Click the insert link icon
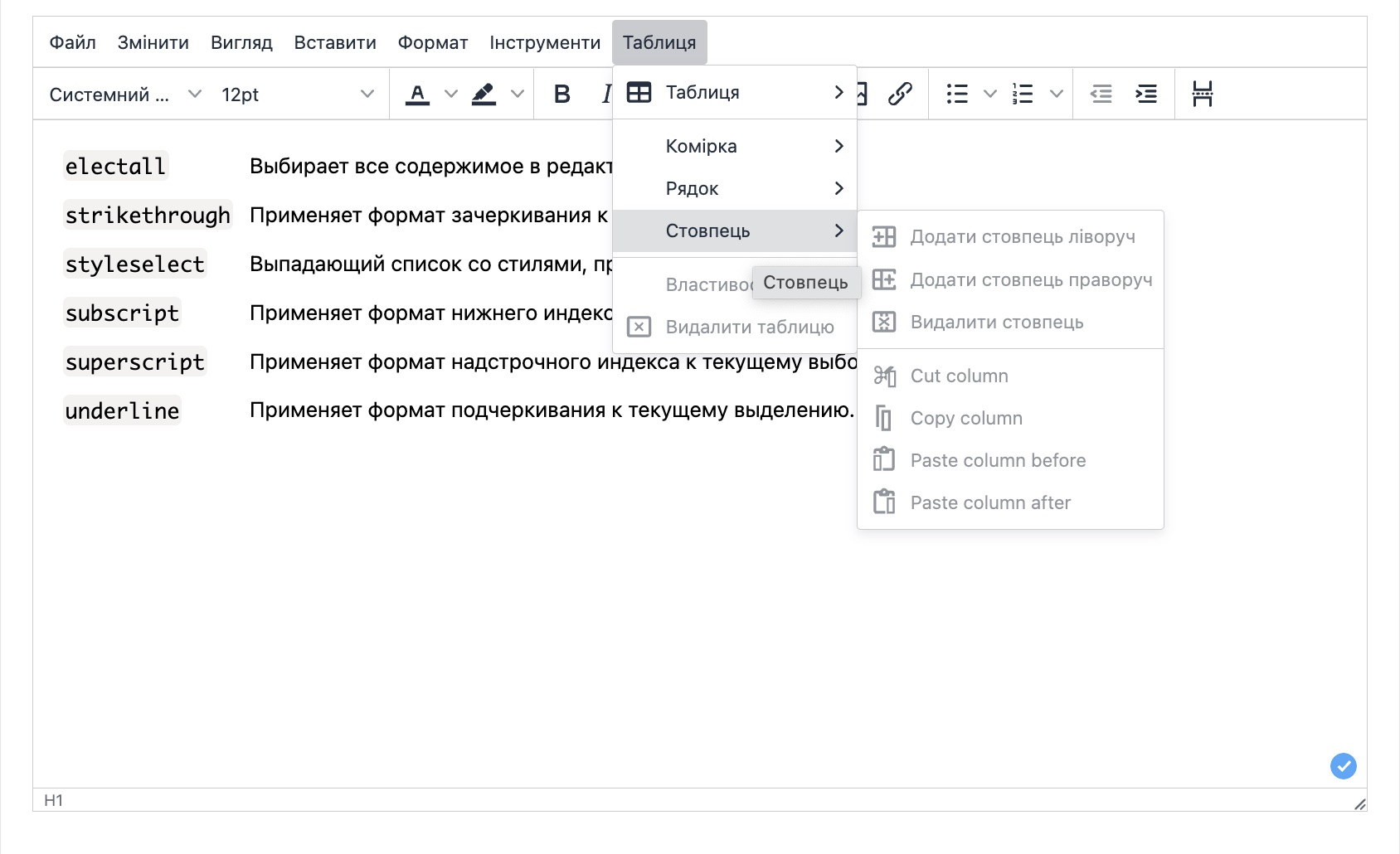This screenshot has height=854, width=1400. [x=900, y=95]
